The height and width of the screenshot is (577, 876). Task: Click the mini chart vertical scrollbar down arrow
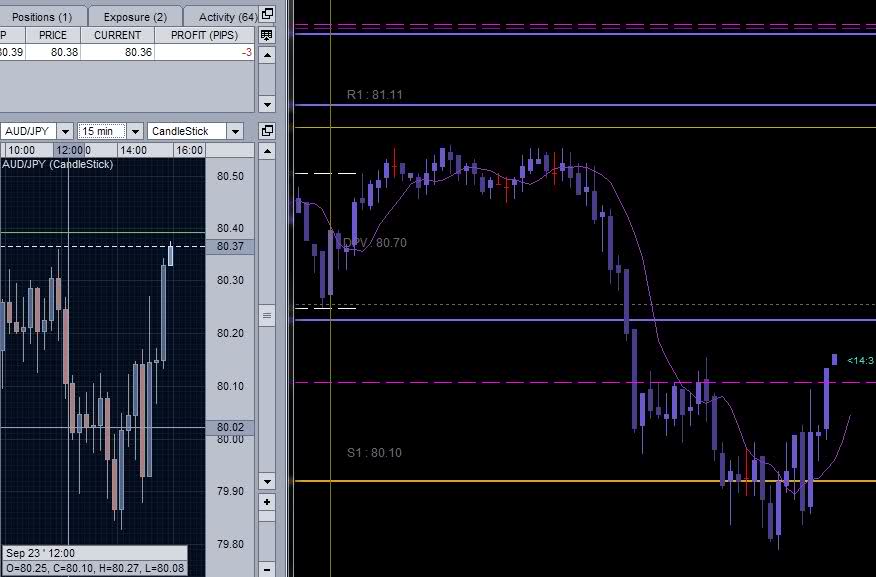tap(267, 481)
